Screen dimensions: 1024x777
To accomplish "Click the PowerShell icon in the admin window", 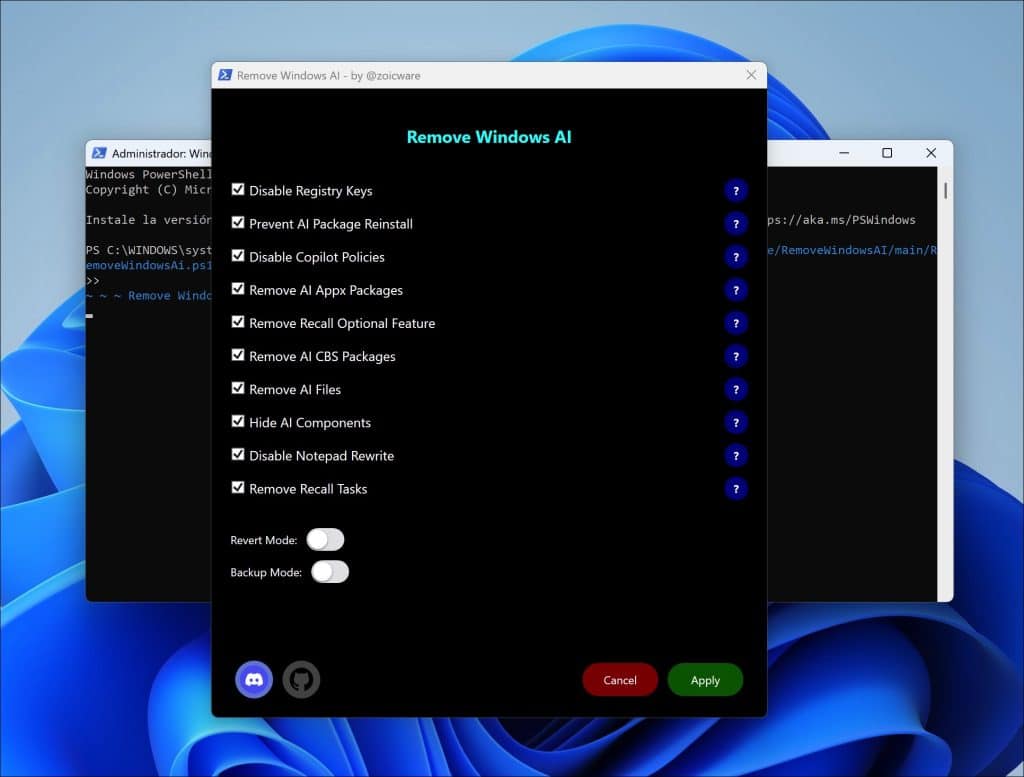I will (x=99, y=152).
